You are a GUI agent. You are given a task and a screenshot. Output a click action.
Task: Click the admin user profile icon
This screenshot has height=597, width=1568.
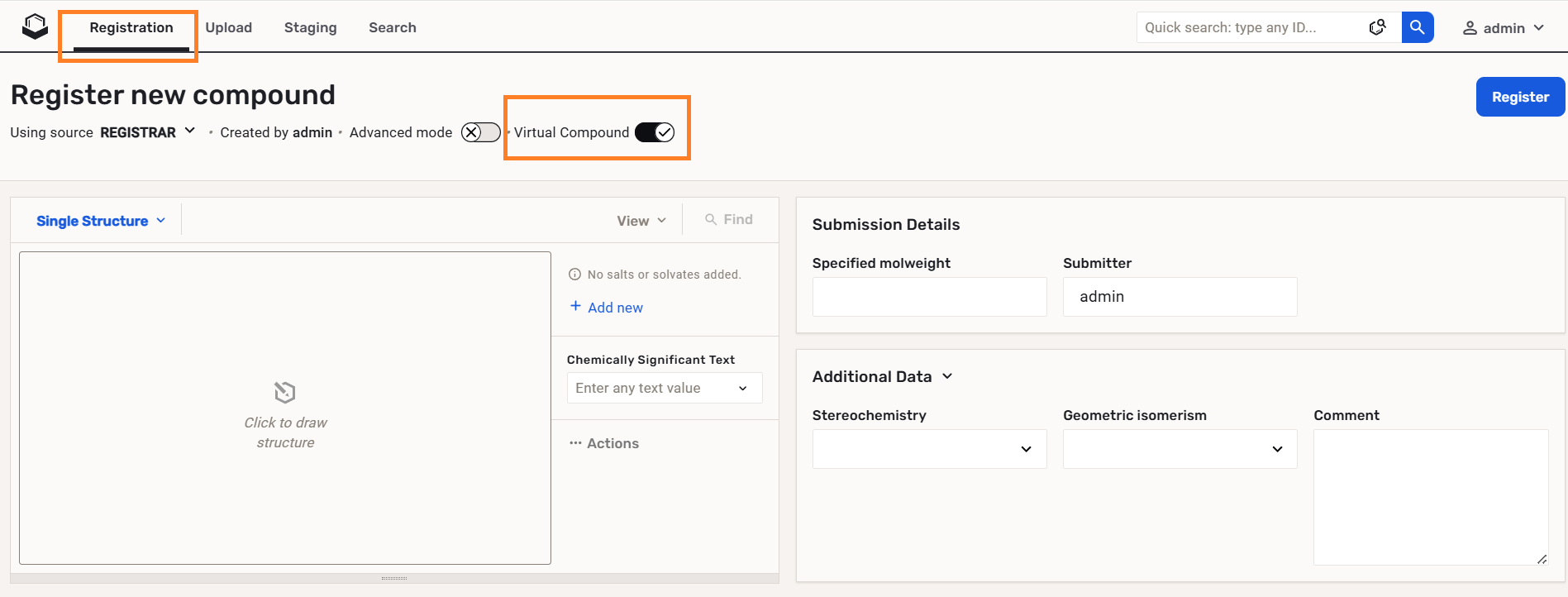[1470, 28]
